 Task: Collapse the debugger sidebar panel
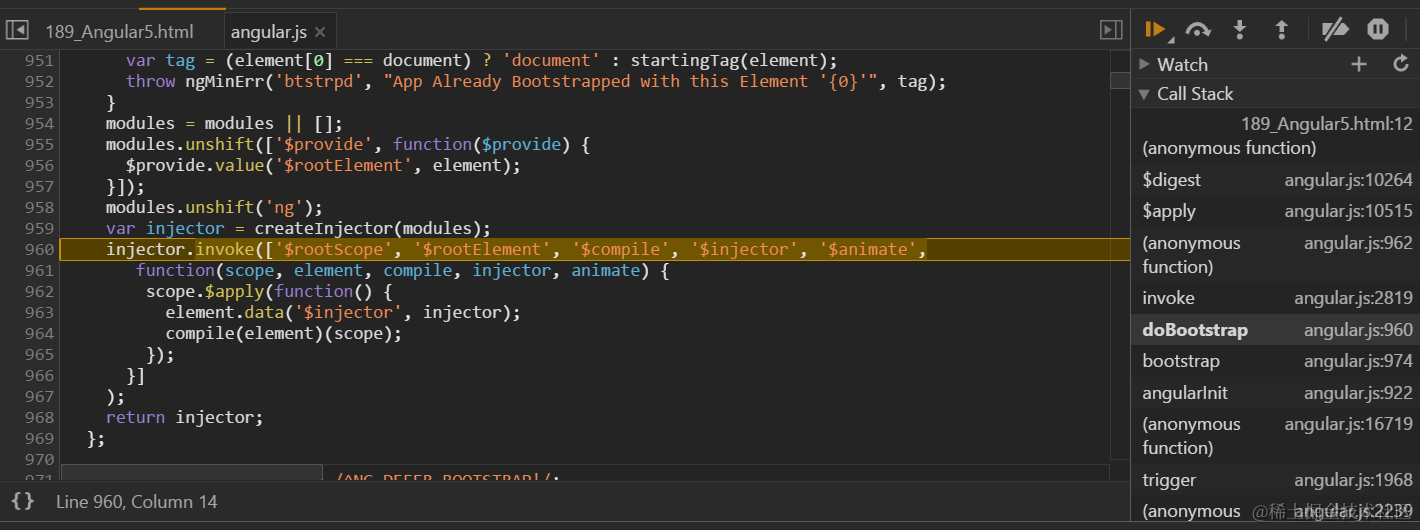(1111, 30)
